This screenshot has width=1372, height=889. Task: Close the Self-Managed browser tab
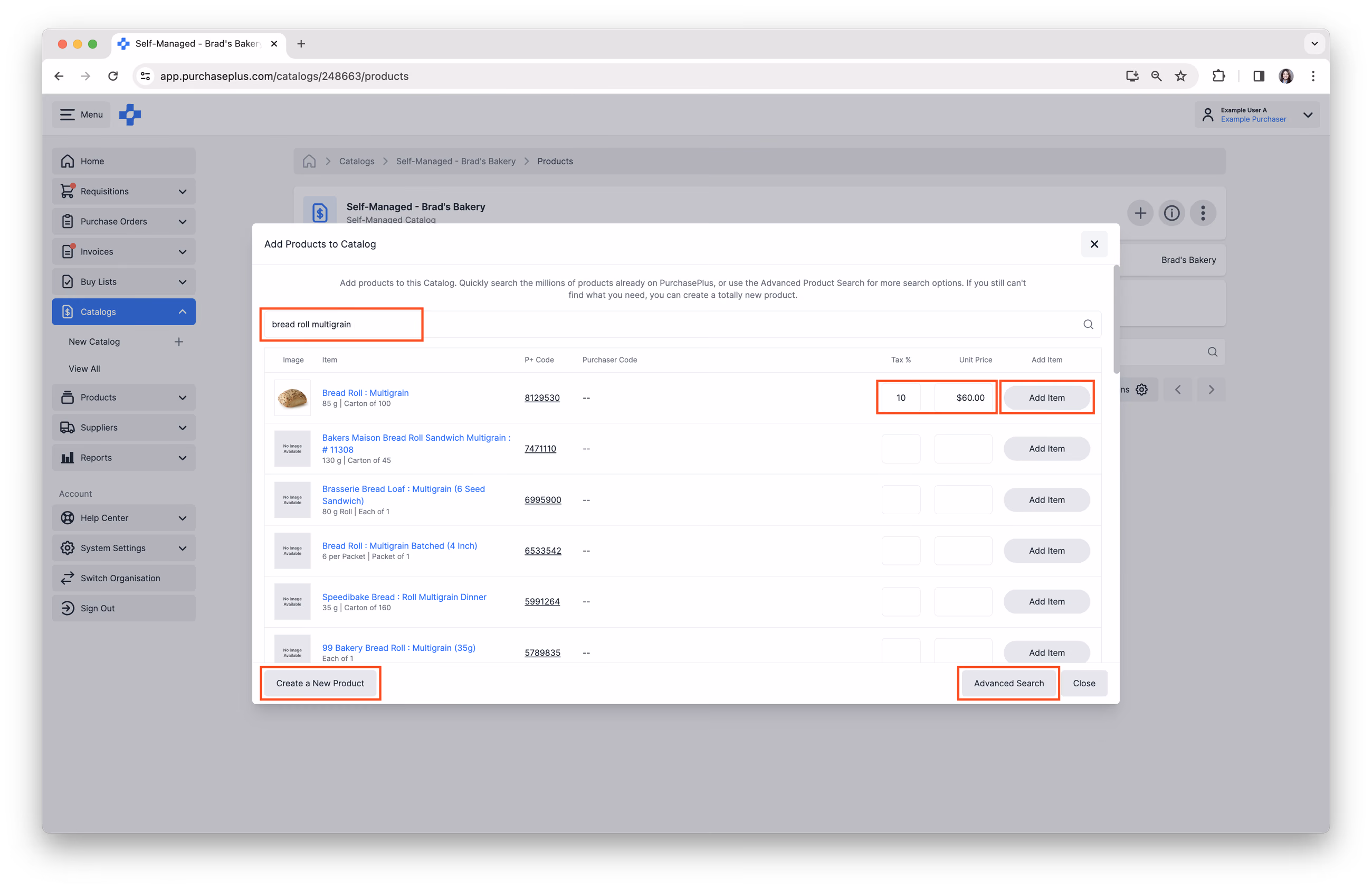tap(274, 44)
